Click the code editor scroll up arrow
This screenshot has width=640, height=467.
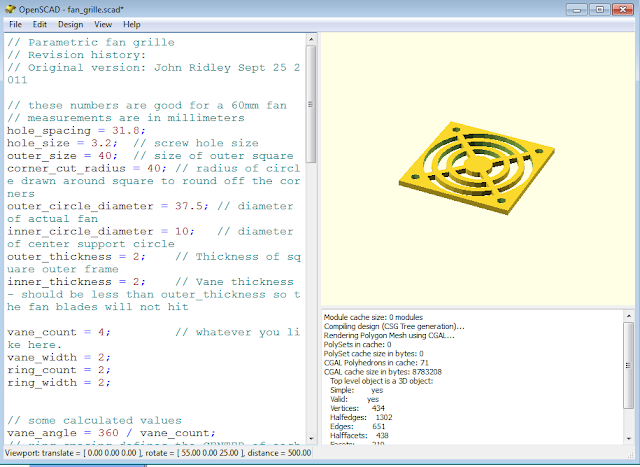pos(311,40)
